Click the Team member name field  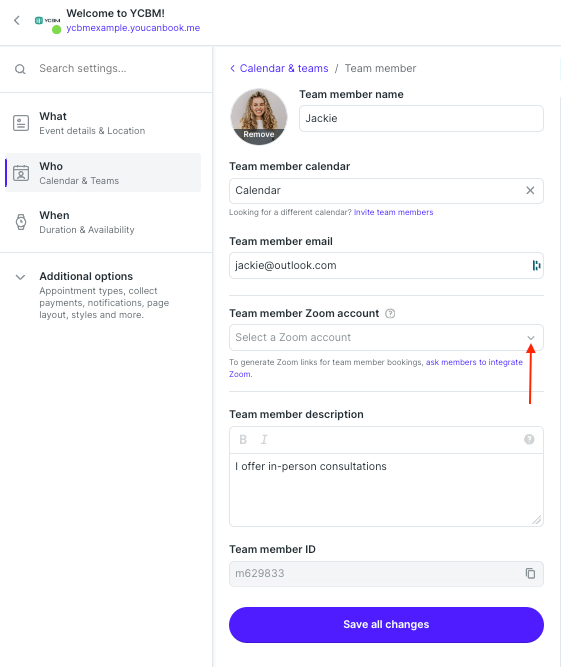point(421,118)
